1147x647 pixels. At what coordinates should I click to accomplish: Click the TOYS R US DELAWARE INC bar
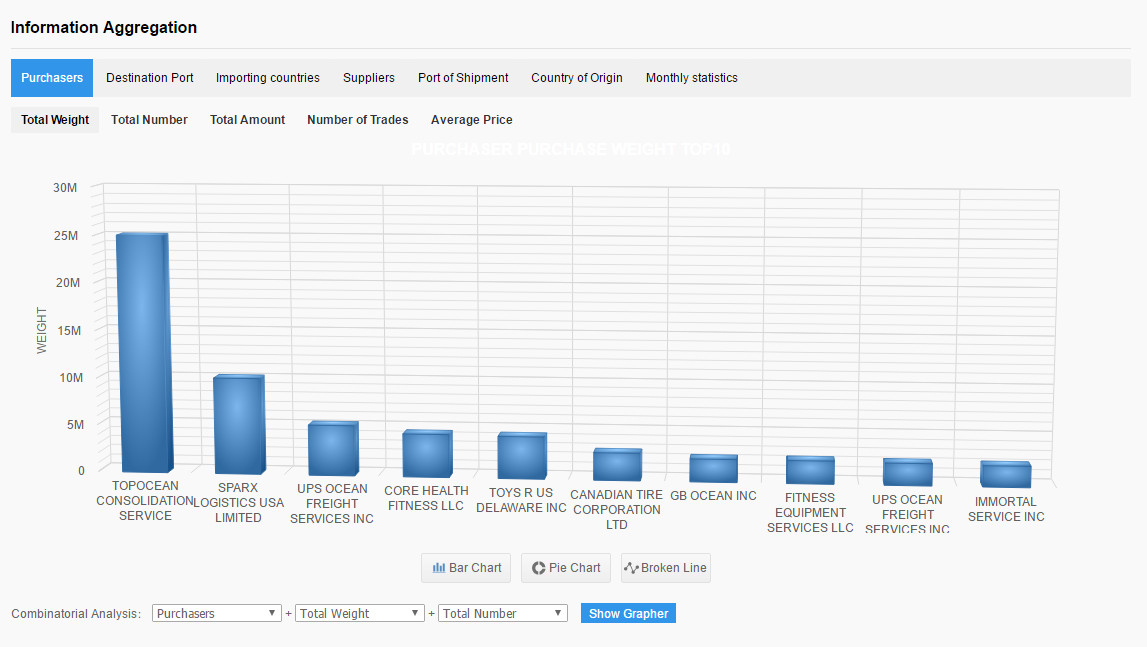coord(522,456)
